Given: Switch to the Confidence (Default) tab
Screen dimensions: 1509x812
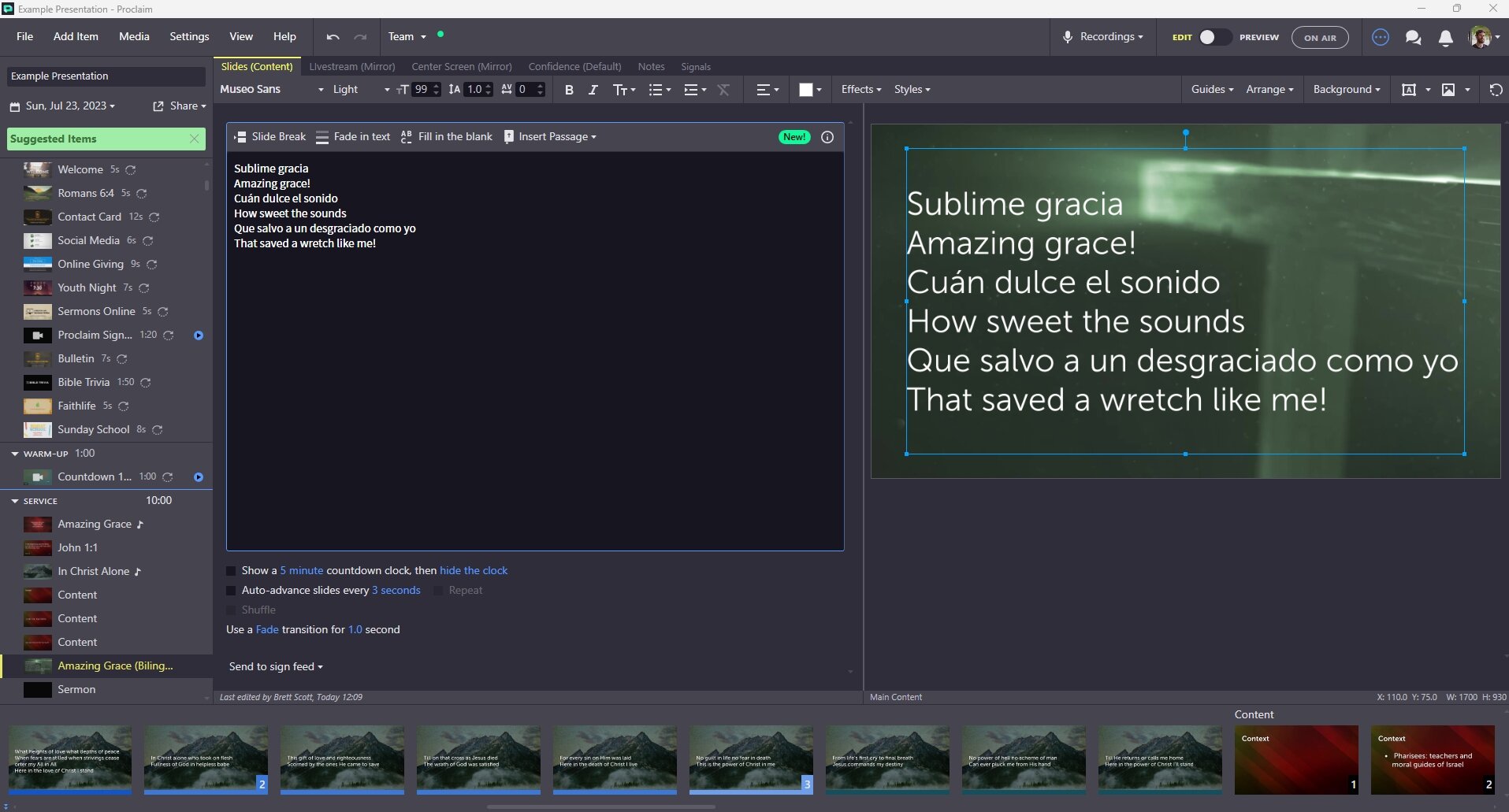Looking at the screenshot, I should (574, 67).
